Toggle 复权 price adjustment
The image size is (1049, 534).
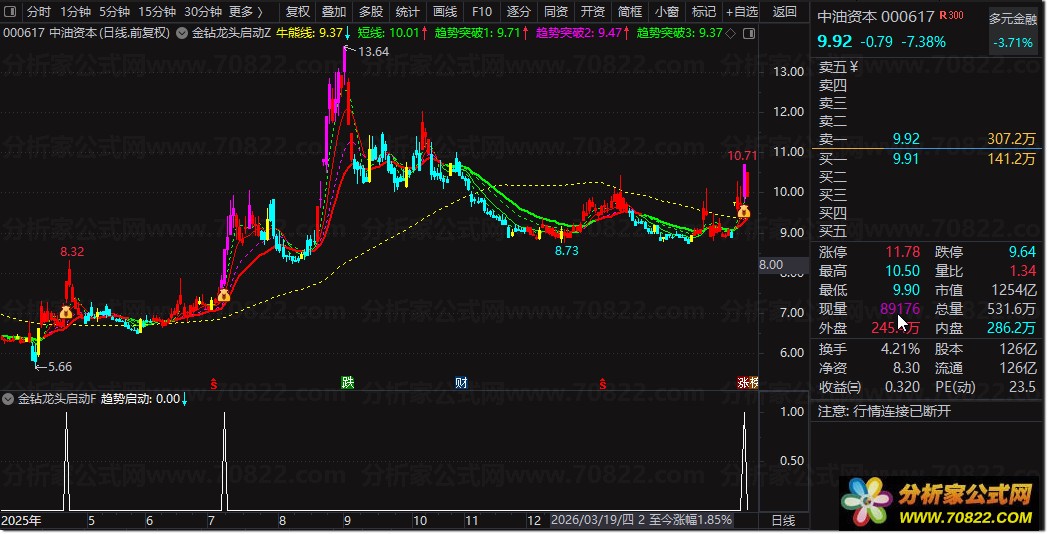point(298,12)
